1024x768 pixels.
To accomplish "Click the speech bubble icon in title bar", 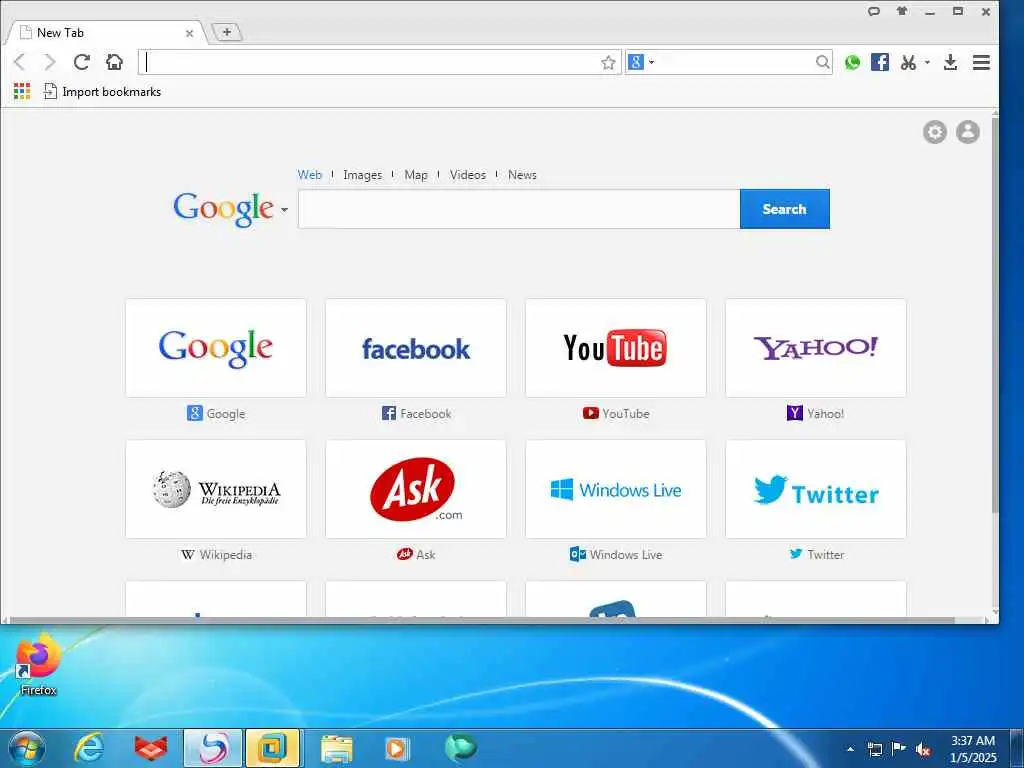I will [874, 11].
